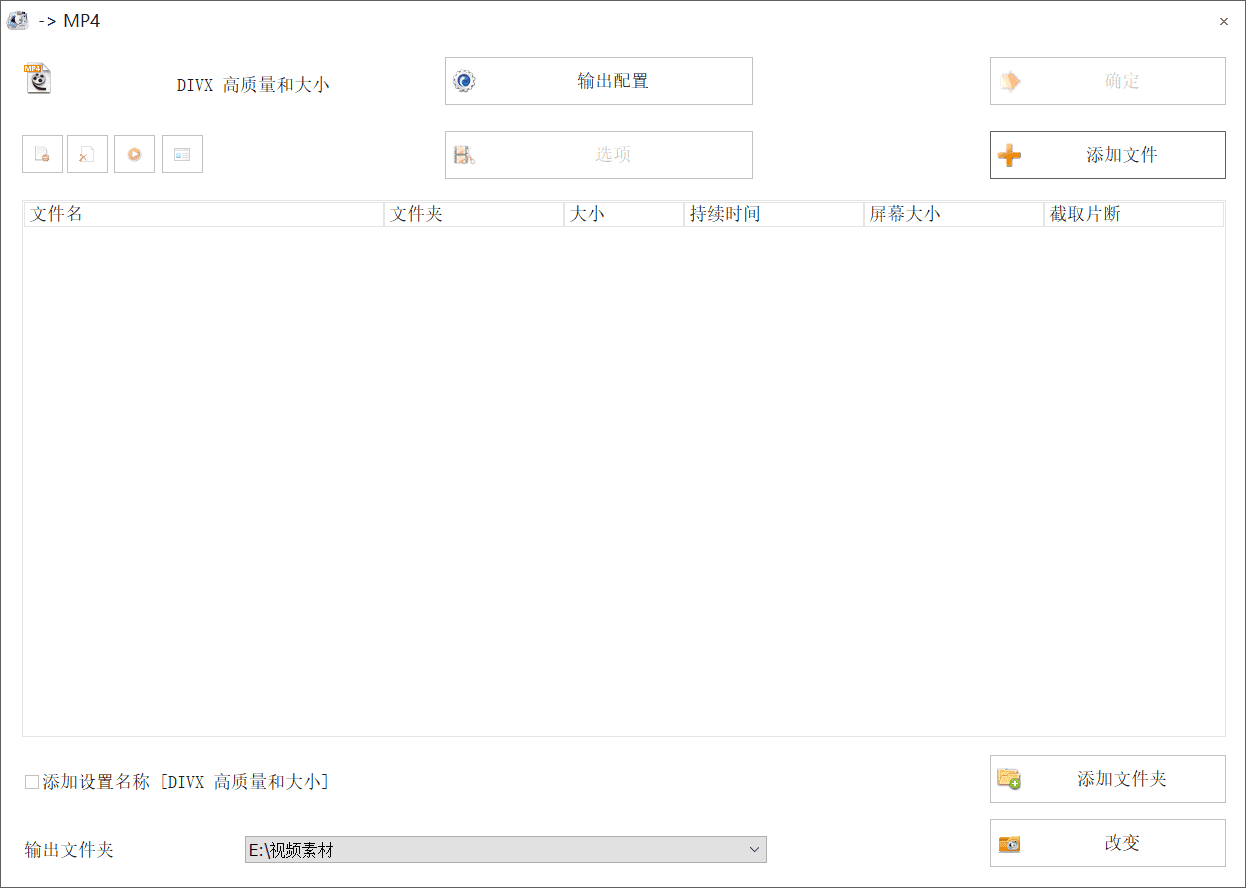Click the remove file icon in the toolbar
The image size is (1246, 888).
[42, 154]
